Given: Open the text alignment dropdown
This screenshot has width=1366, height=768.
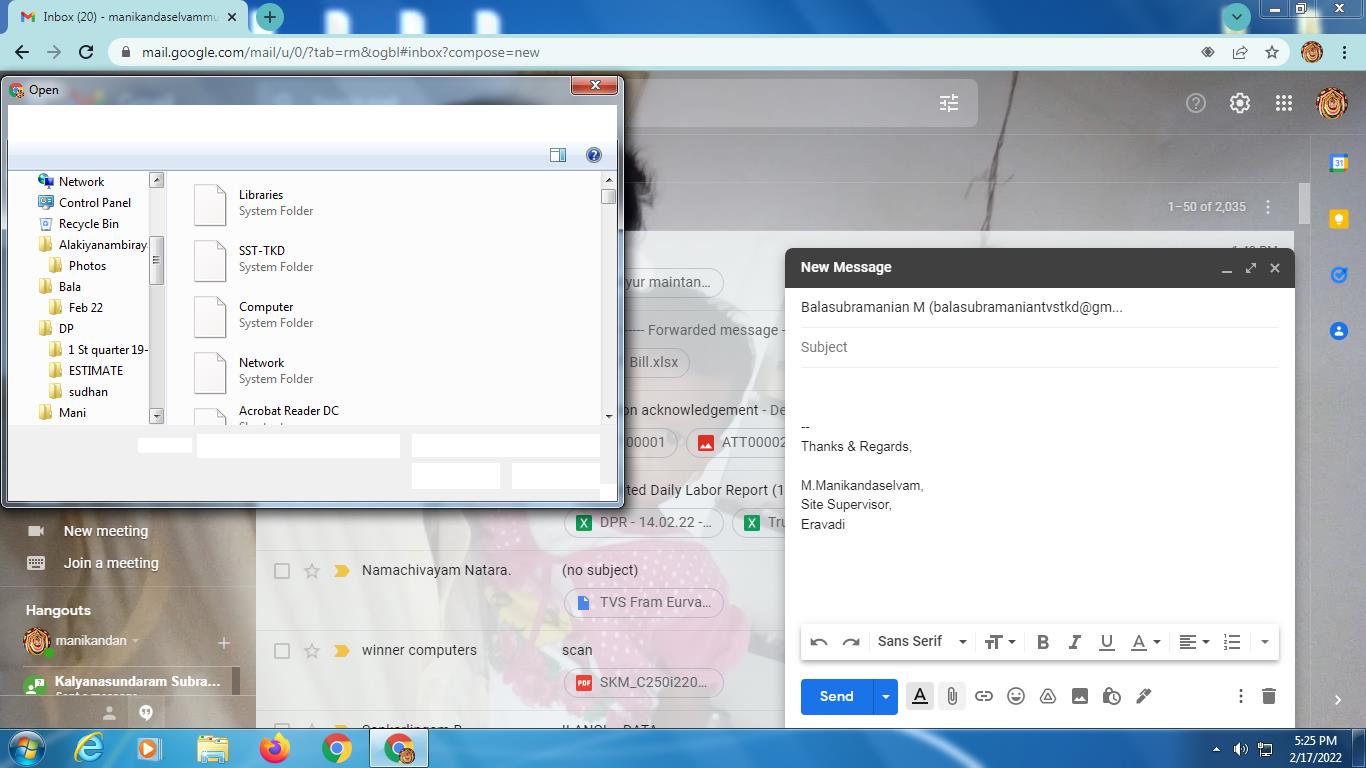Looking at the screenshot, I should [x=1193, y=642].
